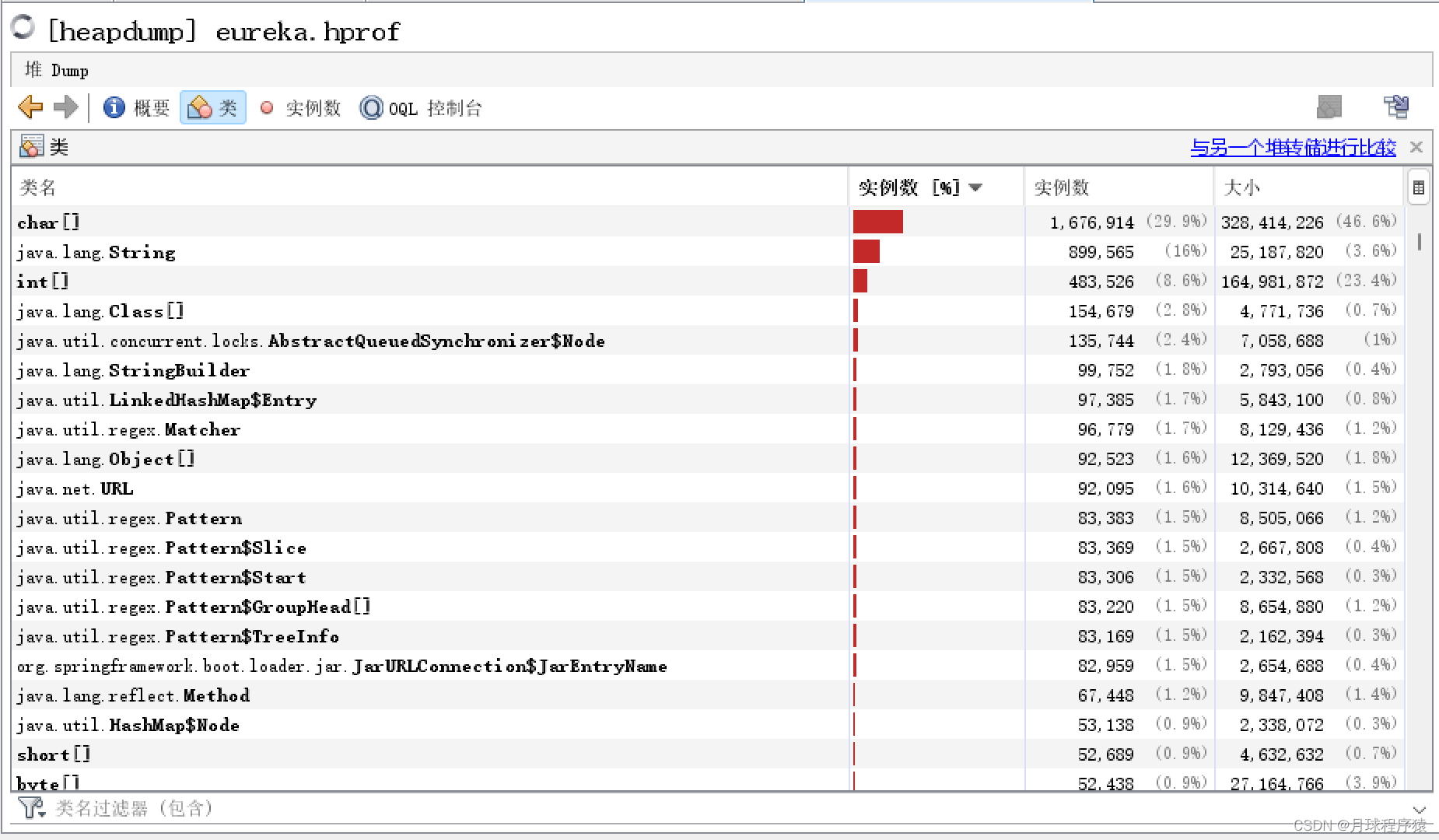Select java.net.URL row
1439x840 pixels.
coord(708,488)
